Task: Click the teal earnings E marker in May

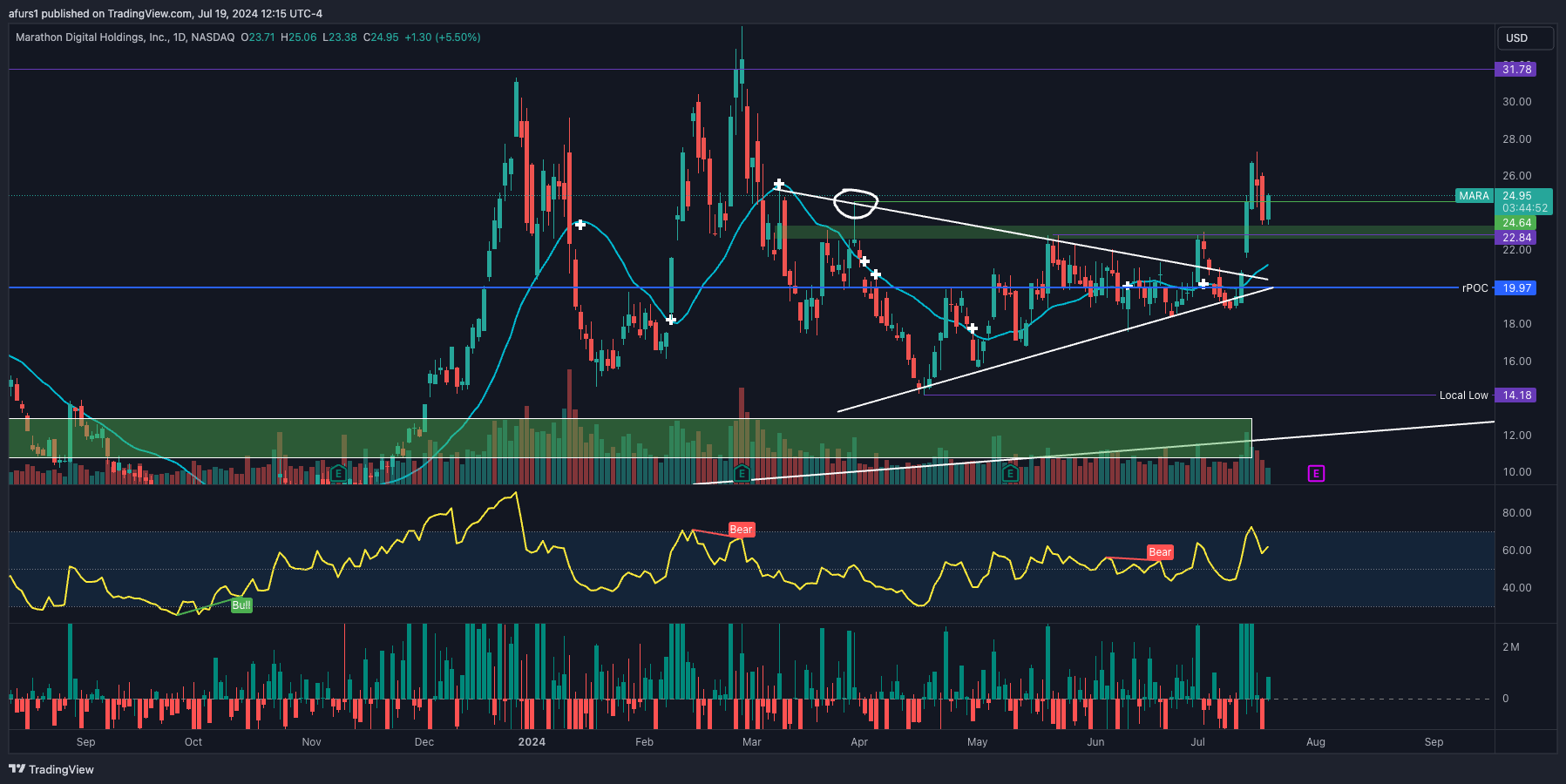Action: point(1010,474)
